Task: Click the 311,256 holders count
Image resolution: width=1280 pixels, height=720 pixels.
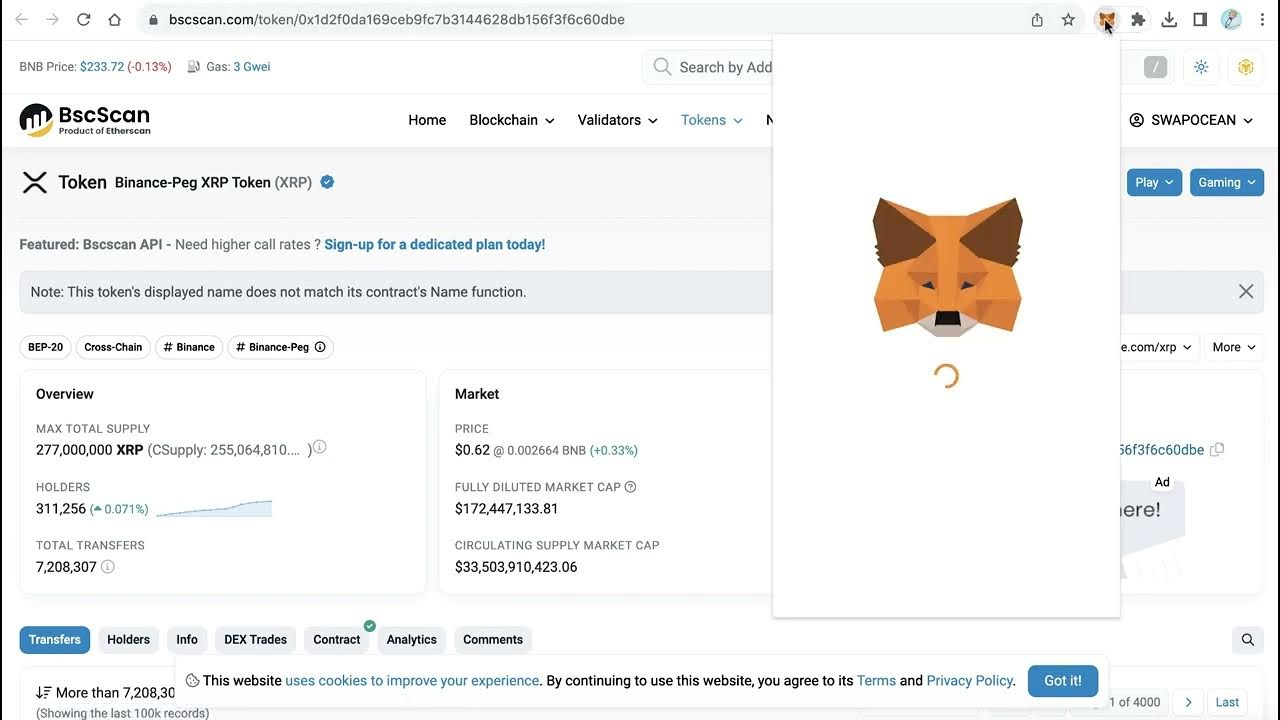Action: click(61, 509)
